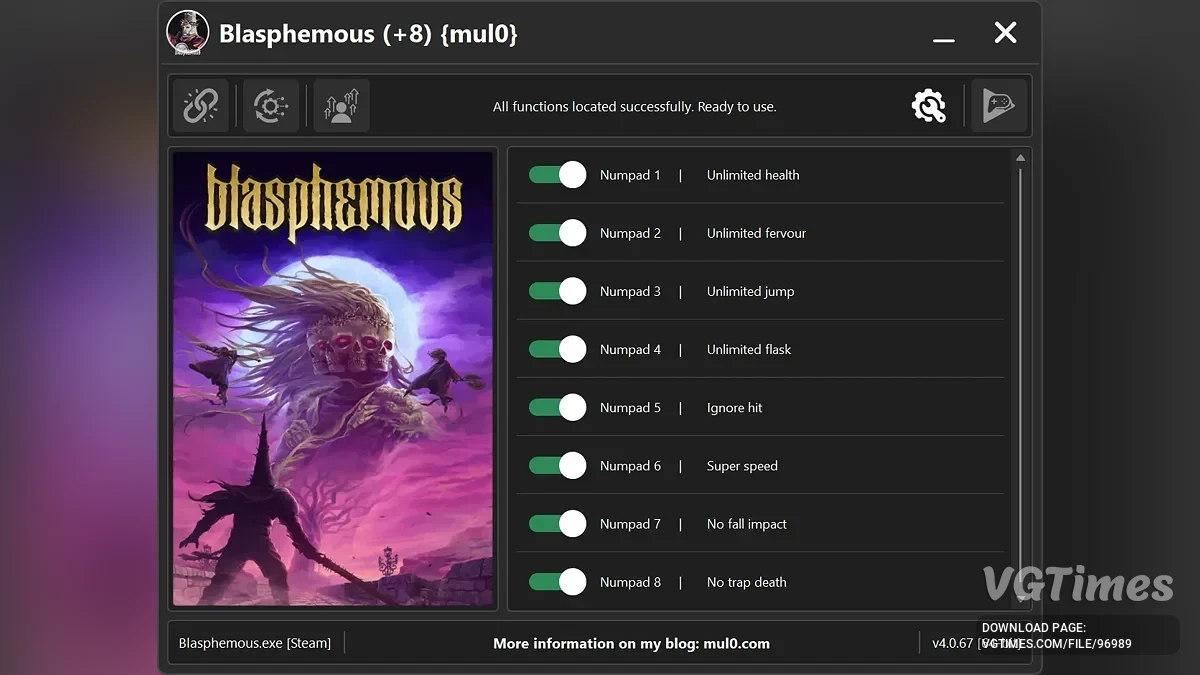Click the cheat list vertical scrollbar track
Screen dimensions: 1200x675
[1020, 380]
